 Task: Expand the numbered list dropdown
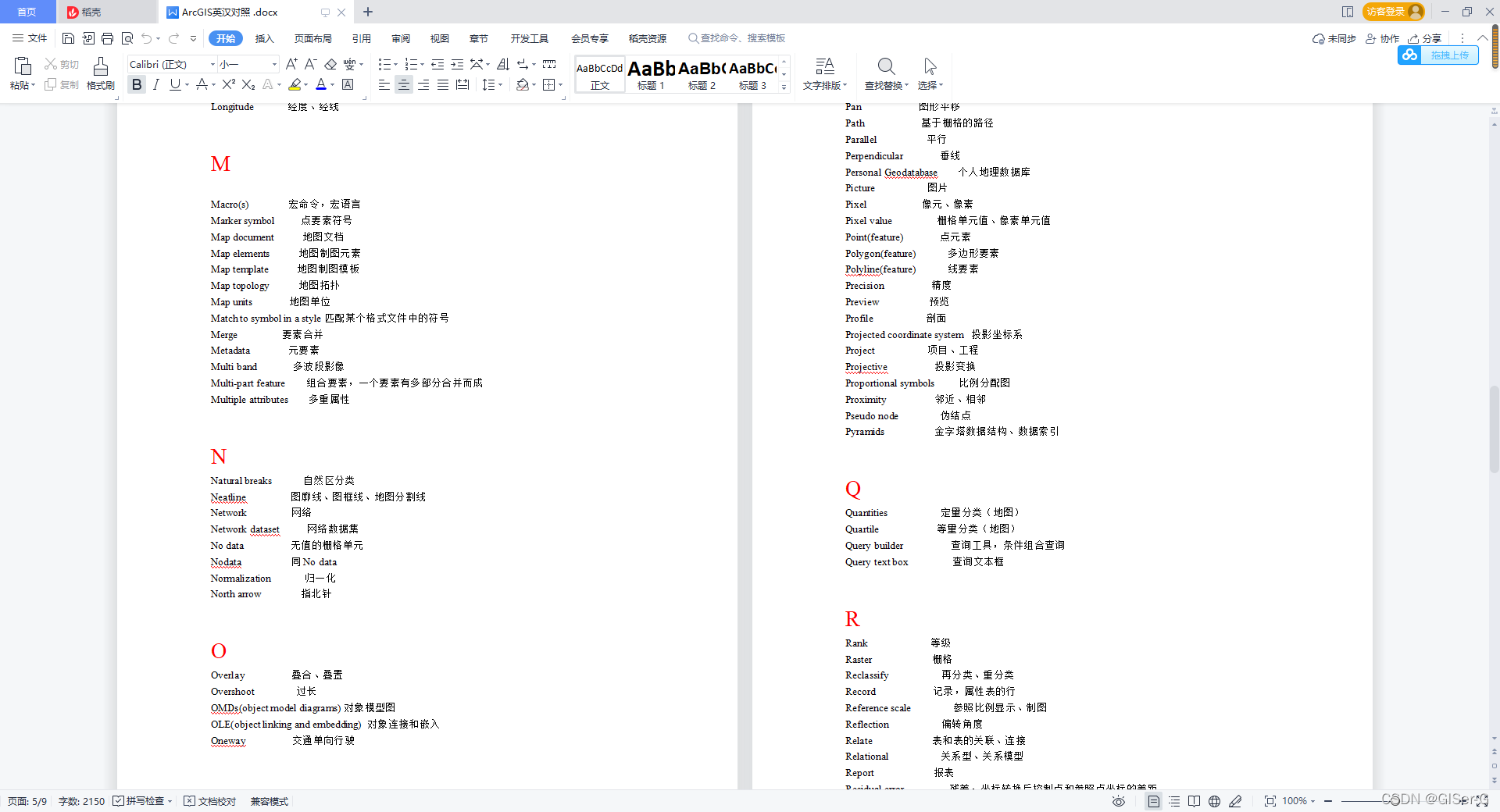tap(422, 64)
